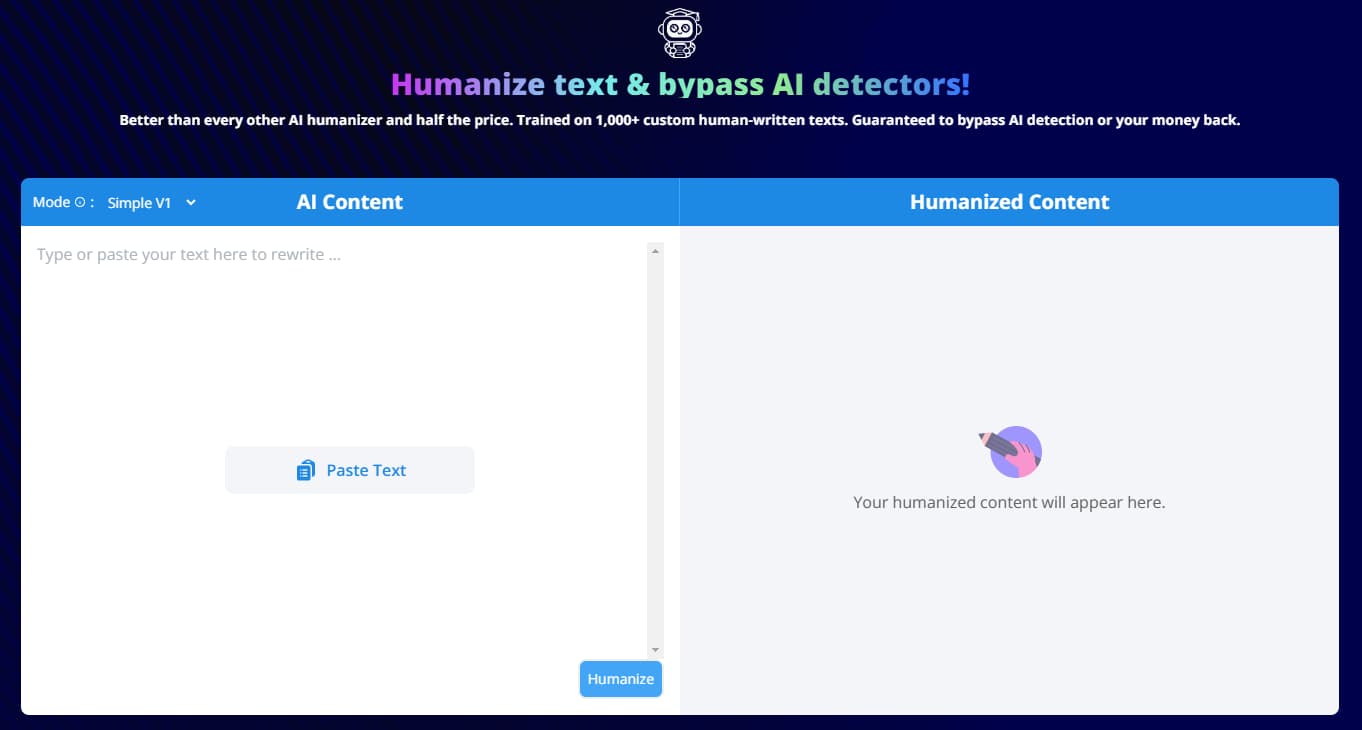Click the text box scrollbar track
Viewport: 1362px width, 730px height.
[655, 450]
